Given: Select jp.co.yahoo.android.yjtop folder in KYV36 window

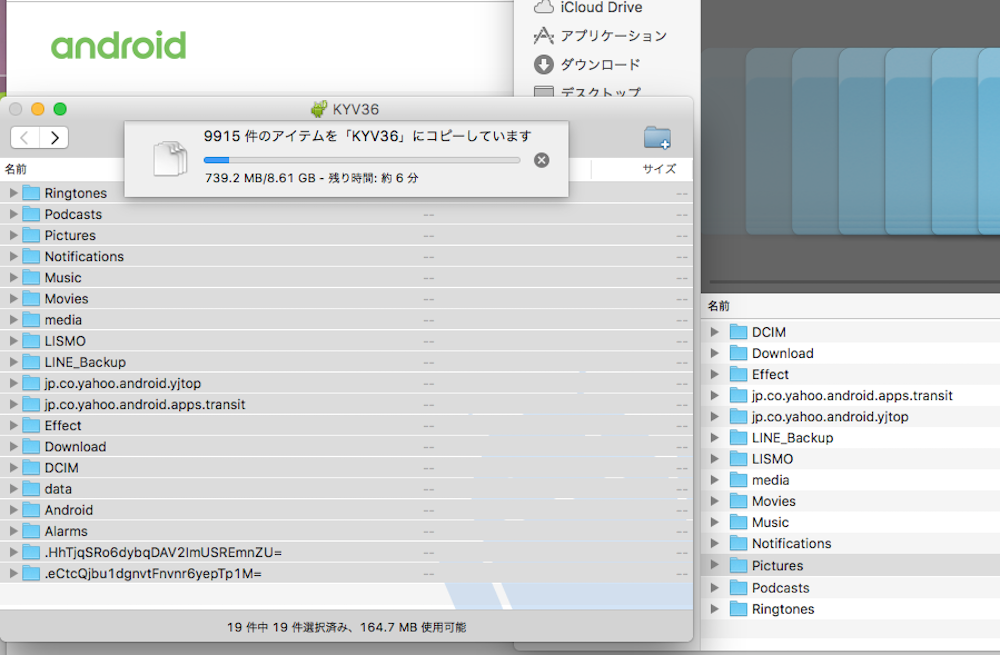Looking at the screenshot, I should click(122, 383).
